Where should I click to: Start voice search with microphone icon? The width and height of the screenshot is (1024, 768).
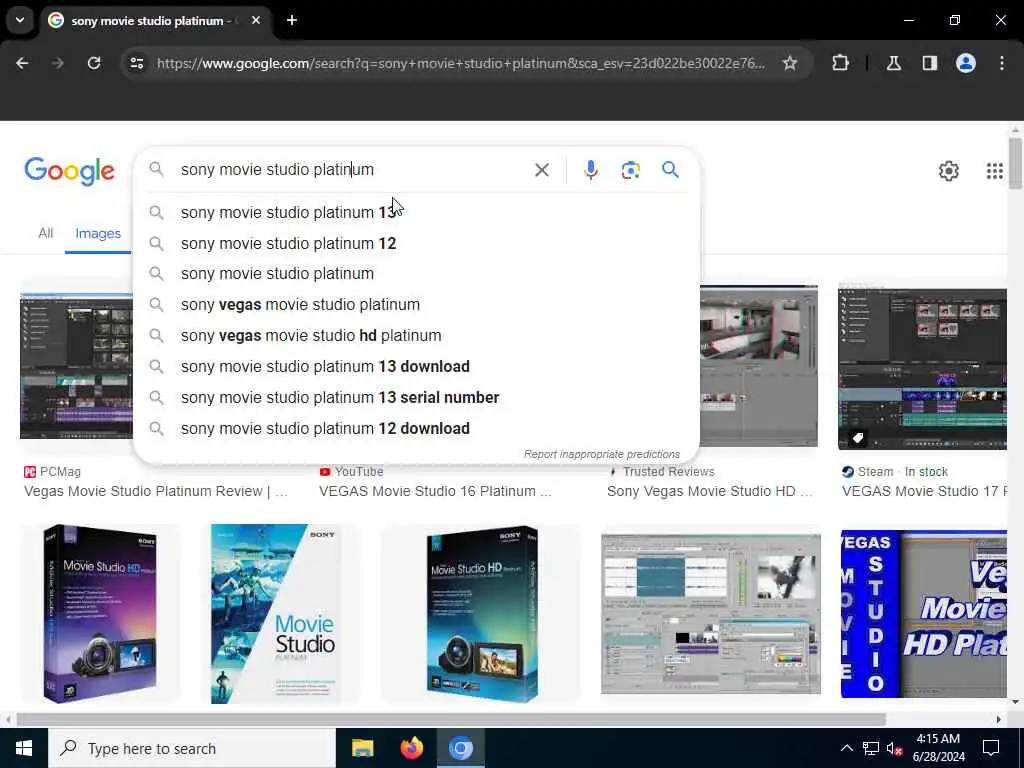click(x=590, y=170)
